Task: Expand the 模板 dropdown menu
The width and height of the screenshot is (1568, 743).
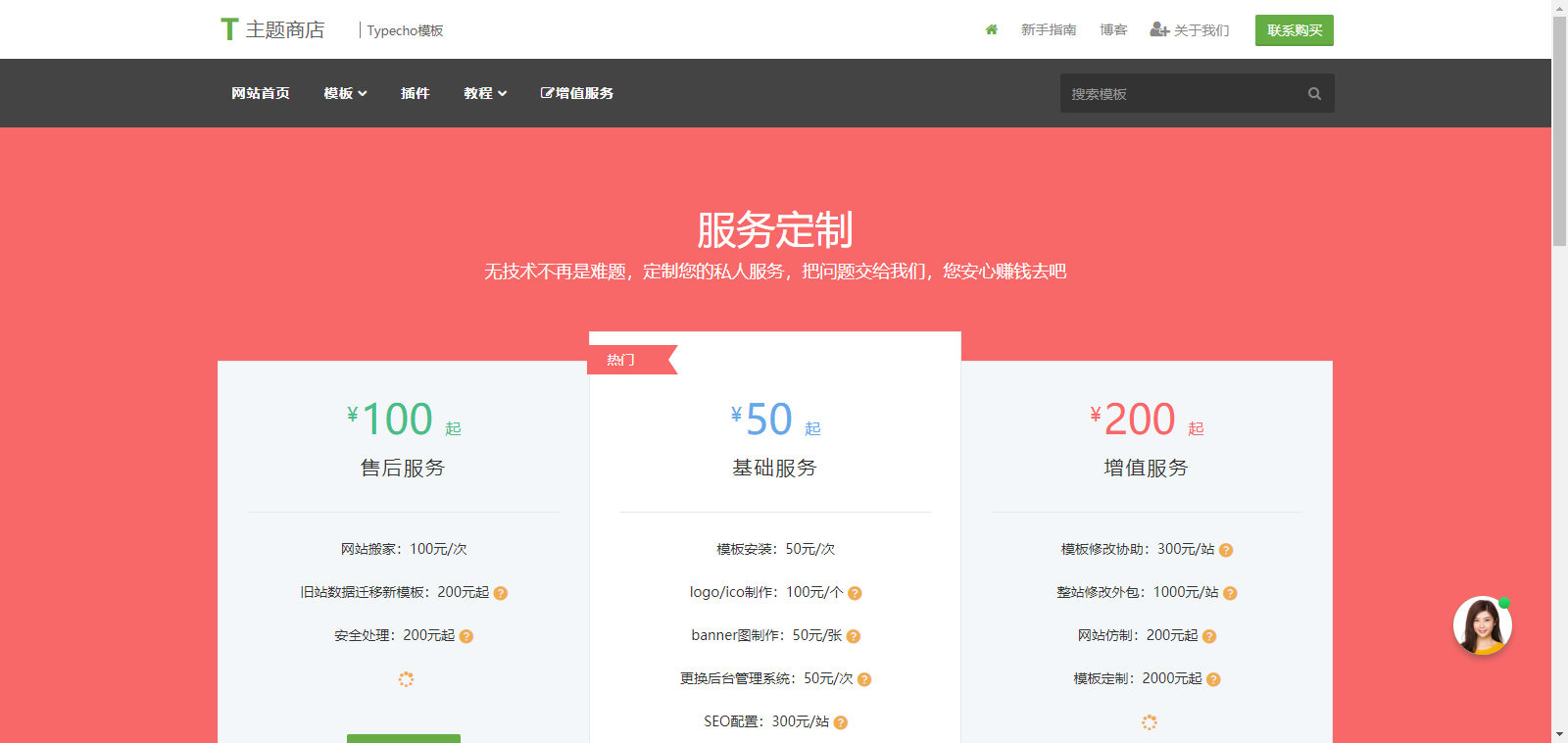Action: (x=345, y=93)
